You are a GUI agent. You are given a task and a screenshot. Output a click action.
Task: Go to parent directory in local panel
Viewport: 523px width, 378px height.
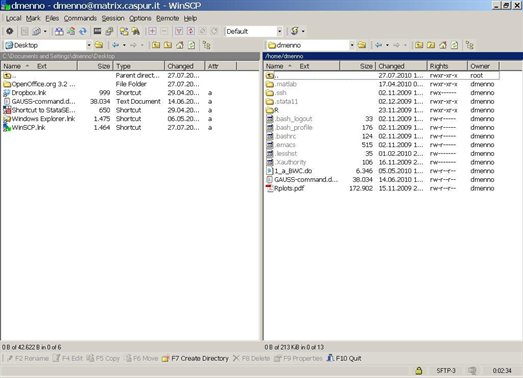[x=156, y=45]
